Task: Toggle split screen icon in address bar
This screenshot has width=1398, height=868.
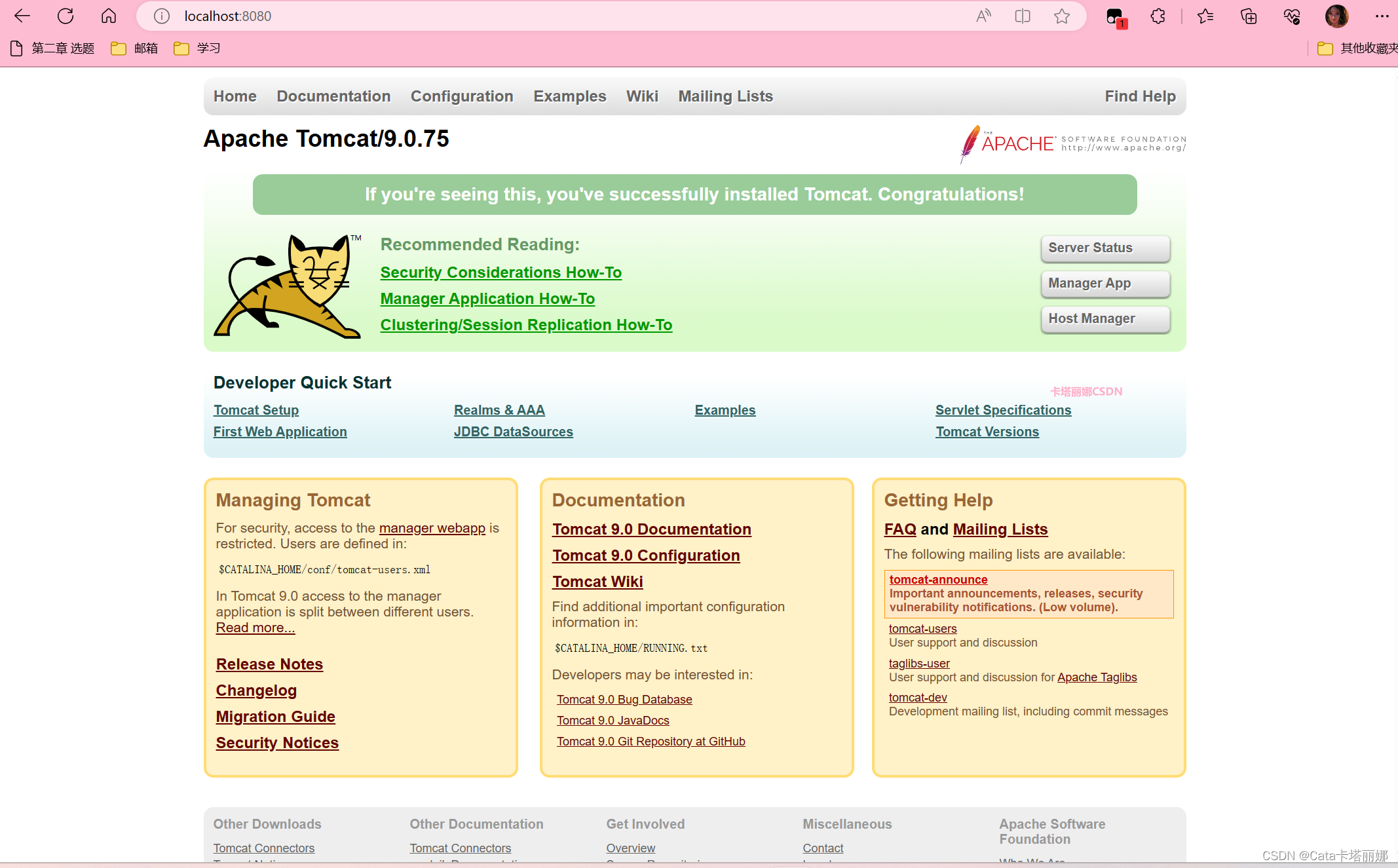Action: pyautogui.click(x=1023, y=16)
